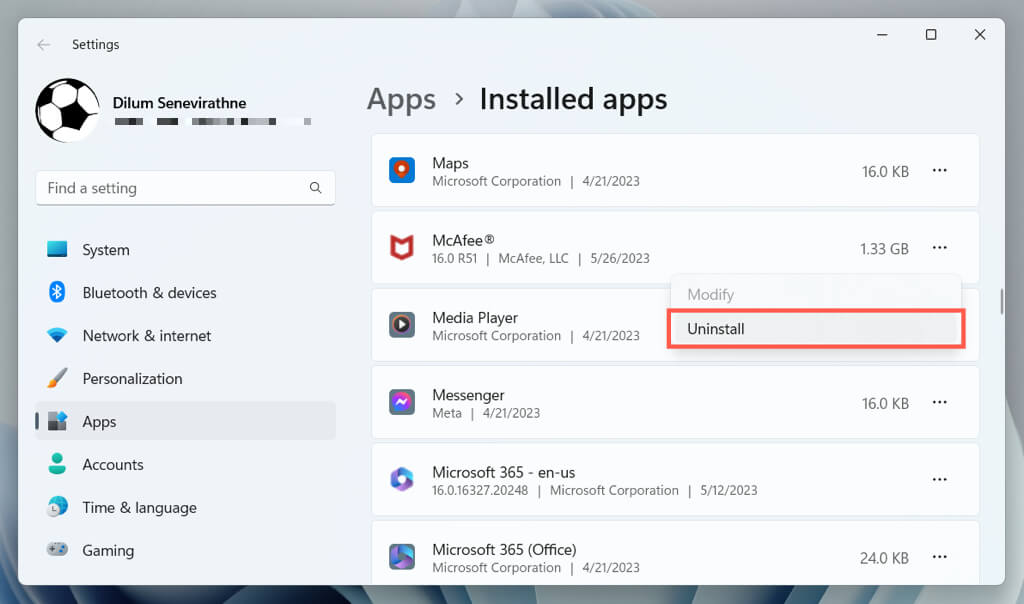The image size is (1024, 604).
Task: Go to Apps breadcrumb link
Action: point(401,99)
